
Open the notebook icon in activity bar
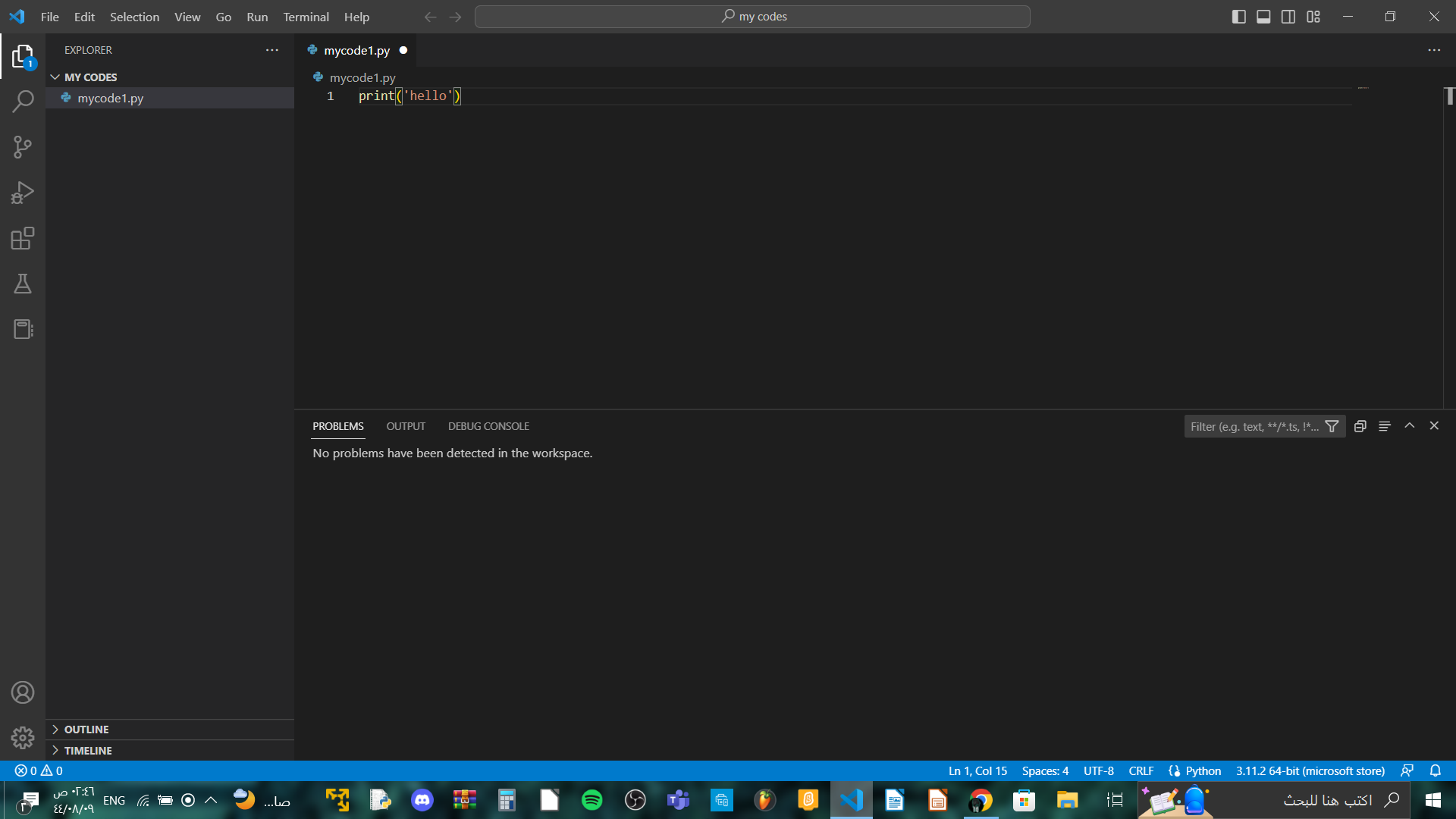pyautogui.click(x=23, y=329)
